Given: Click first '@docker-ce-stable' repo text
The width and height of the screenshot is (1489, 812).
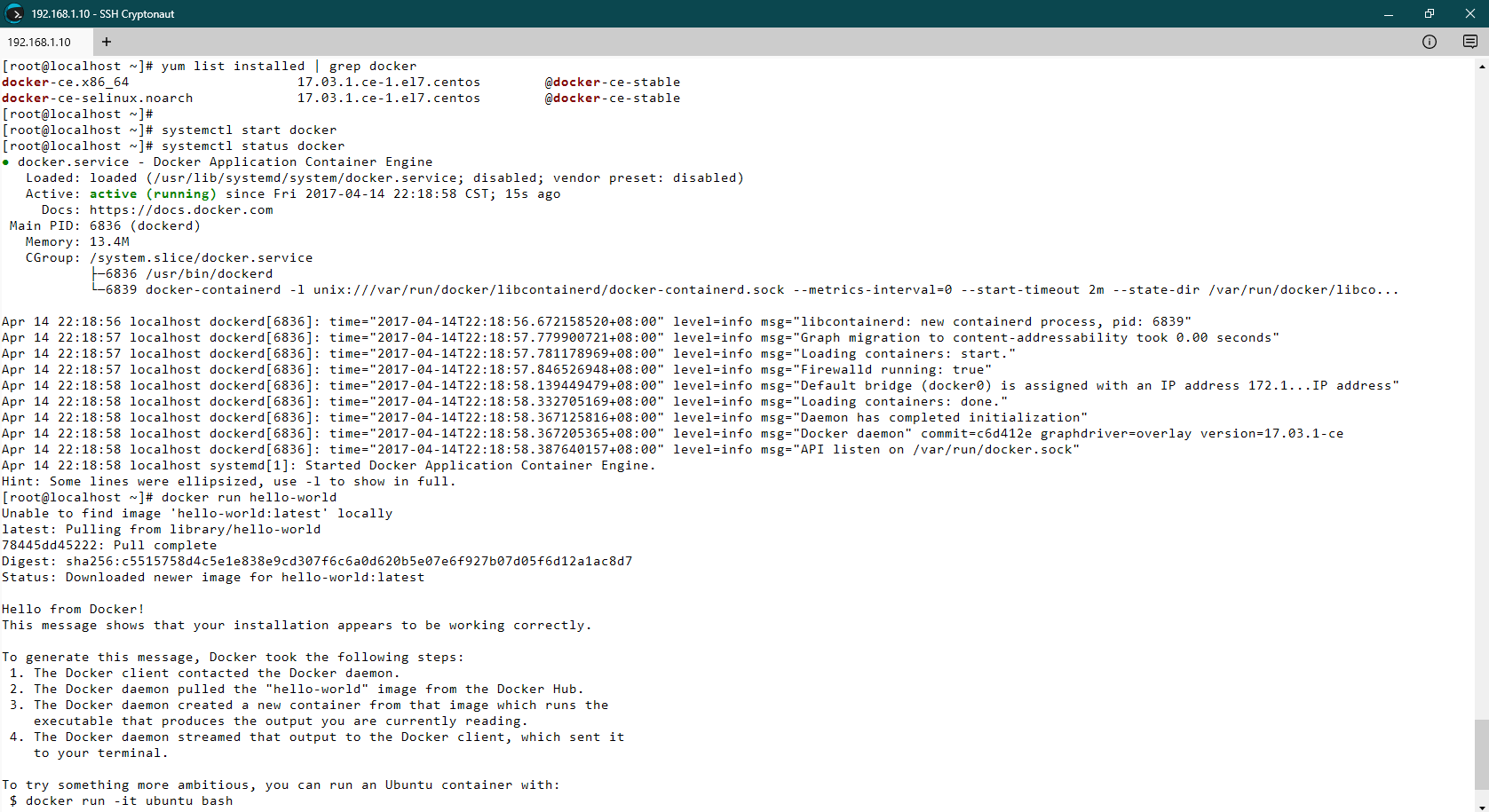Looking at the screenshot, I should click(613, 83).
